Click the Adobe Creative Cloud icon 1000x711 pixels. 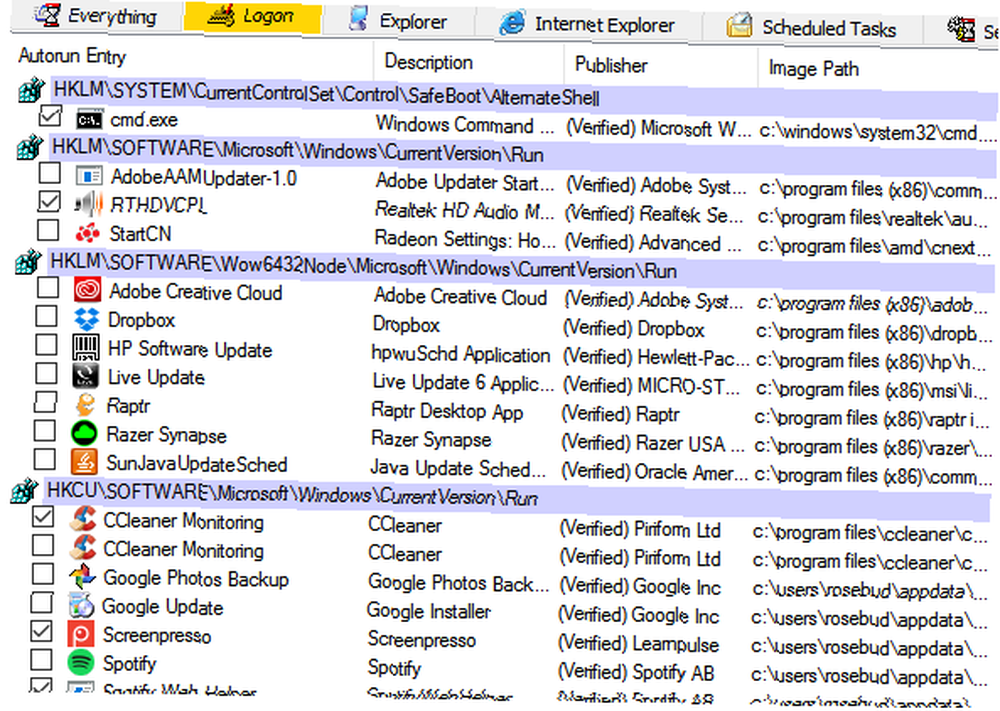coord(87,290)
